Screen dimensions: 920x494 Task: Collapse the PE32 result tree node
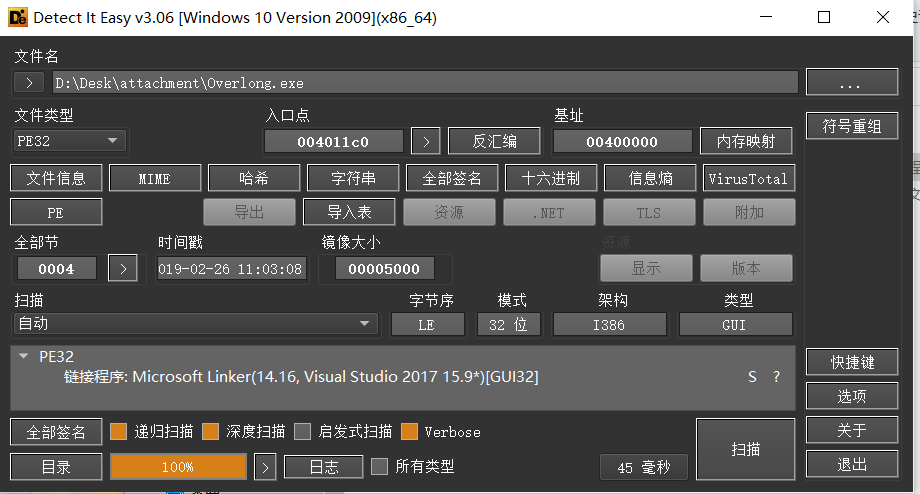click(23, 356)
